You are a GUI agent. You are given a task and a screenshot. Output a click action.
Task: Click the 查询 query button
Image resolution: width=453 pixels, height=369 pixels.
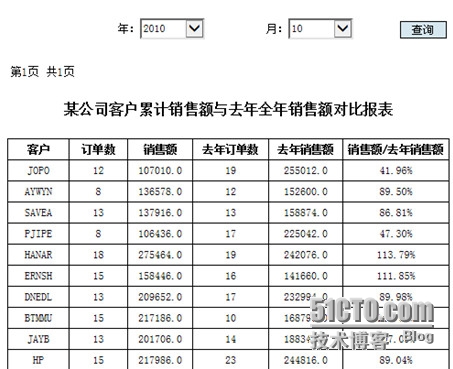point(423,30)
